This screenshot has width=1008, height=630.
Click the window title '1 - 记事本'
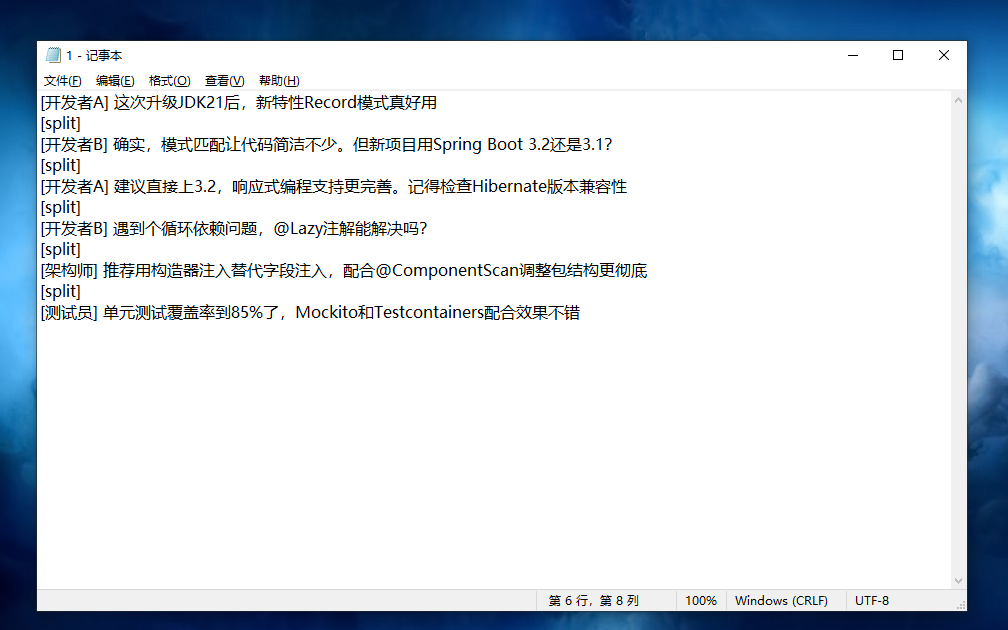(94, 56)
